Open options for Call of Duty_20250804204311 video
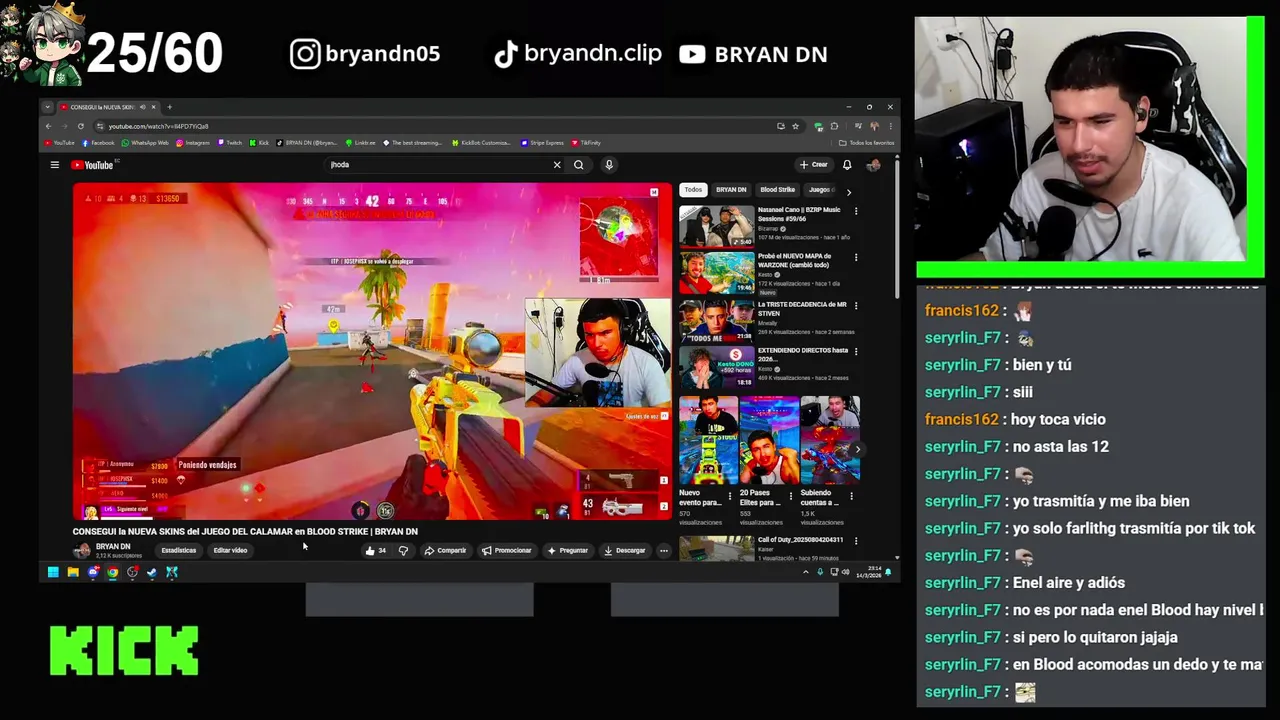The image size is (1280, 720). coord(855,541)
